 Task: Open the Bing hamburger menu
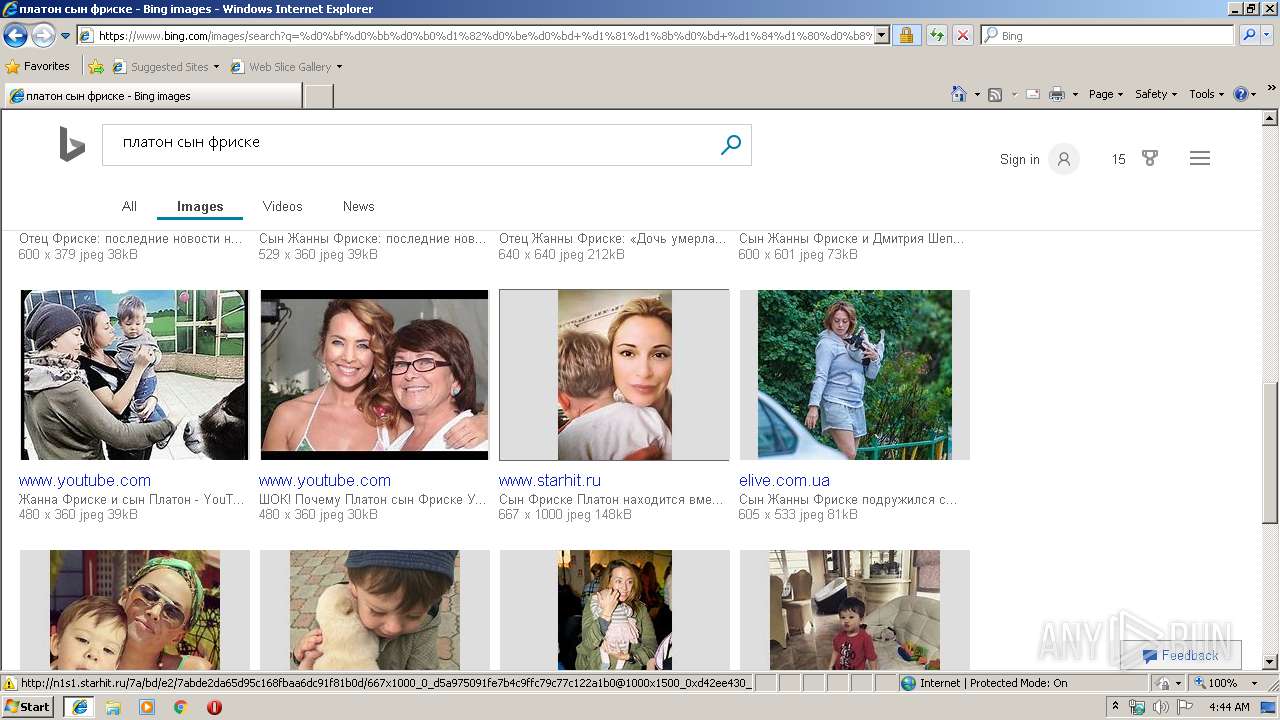(x=1200, y=158)
